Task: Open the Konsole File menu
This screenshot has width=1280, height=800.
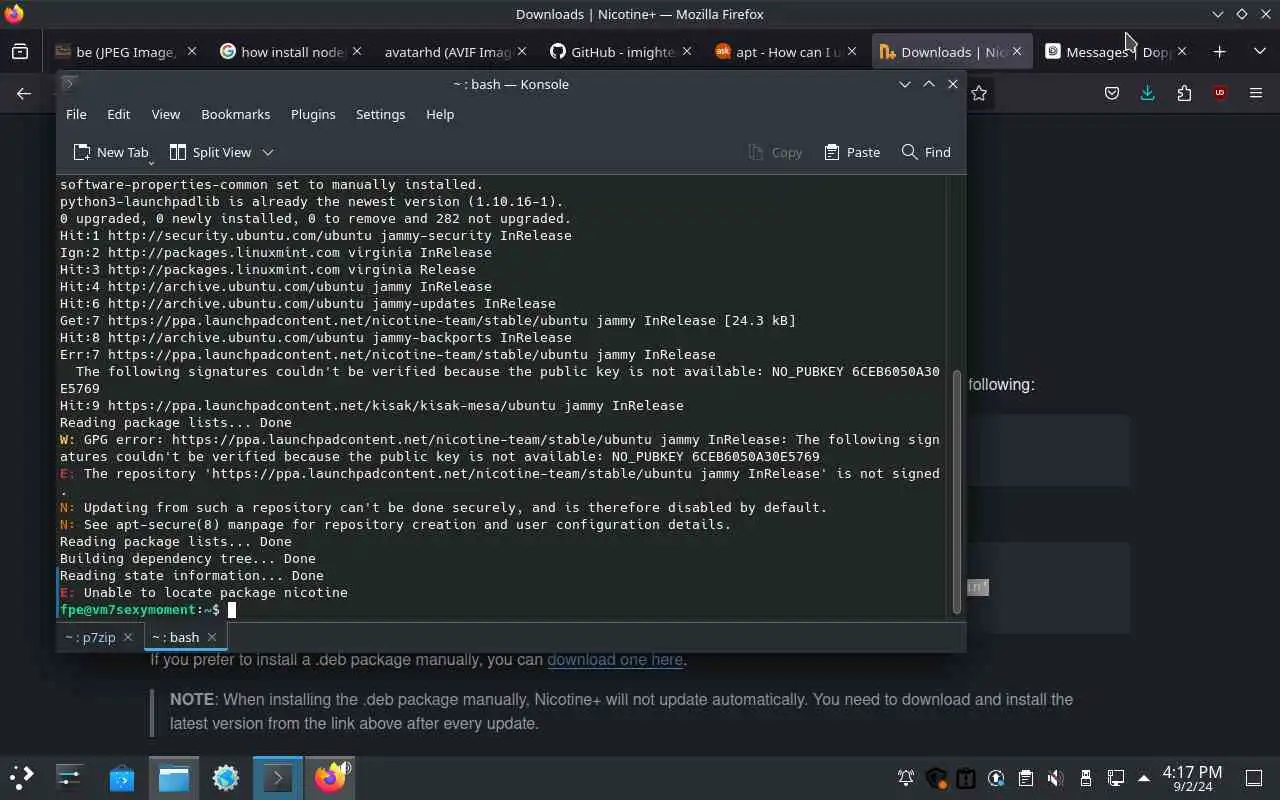Action: (76, 114)
